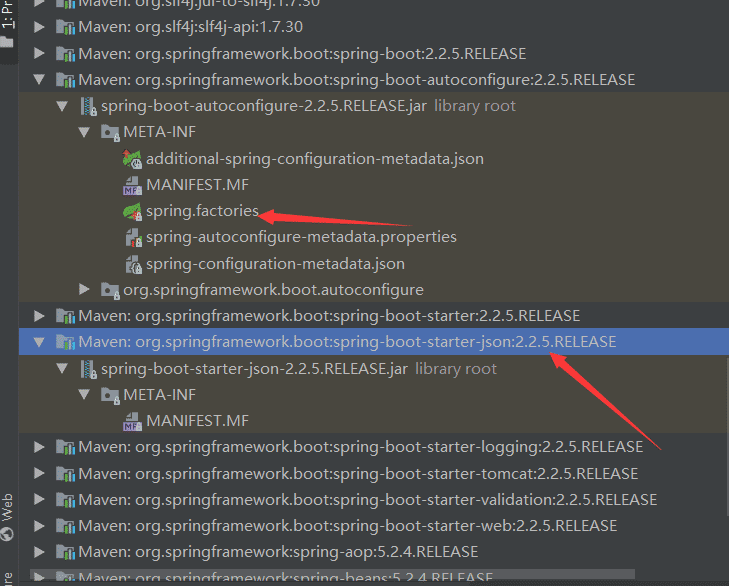This screenshot has height=586, width=729.
Task: Select 'spring-boot-starter-web:2.2.5.RELEASE' row
Action: 348,526
